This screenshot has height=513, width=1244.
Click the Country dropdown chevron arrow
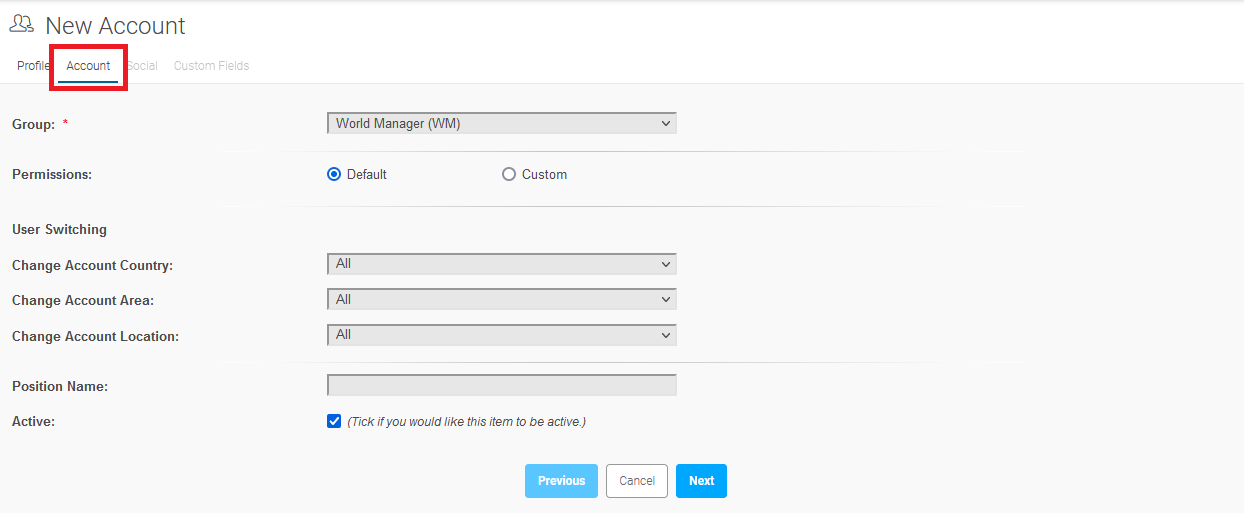tap(666, 264)
